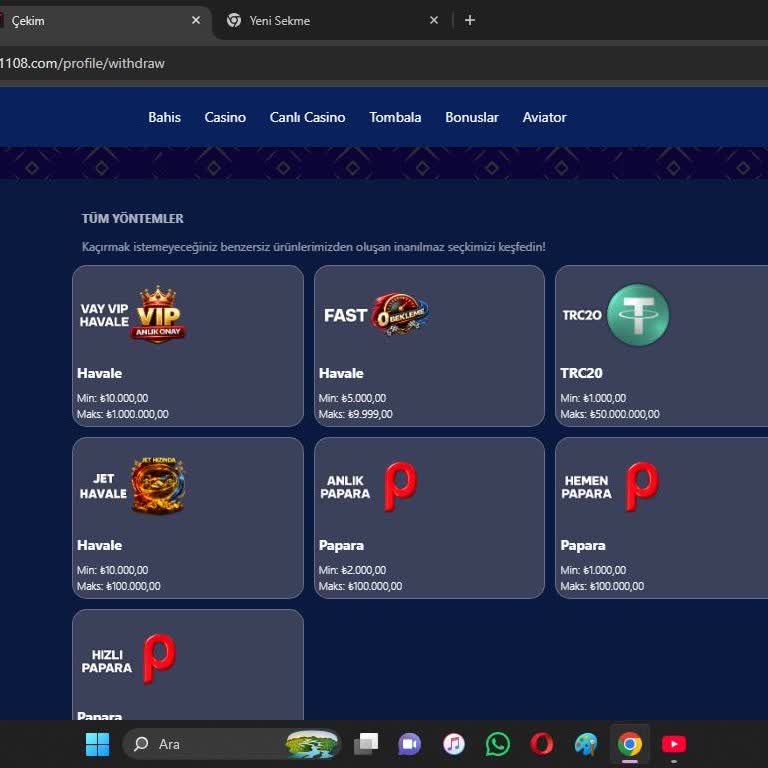This screenshot has width=768, height=768.
Task: Click the landscape search highlight image
Action: (312, 744)
